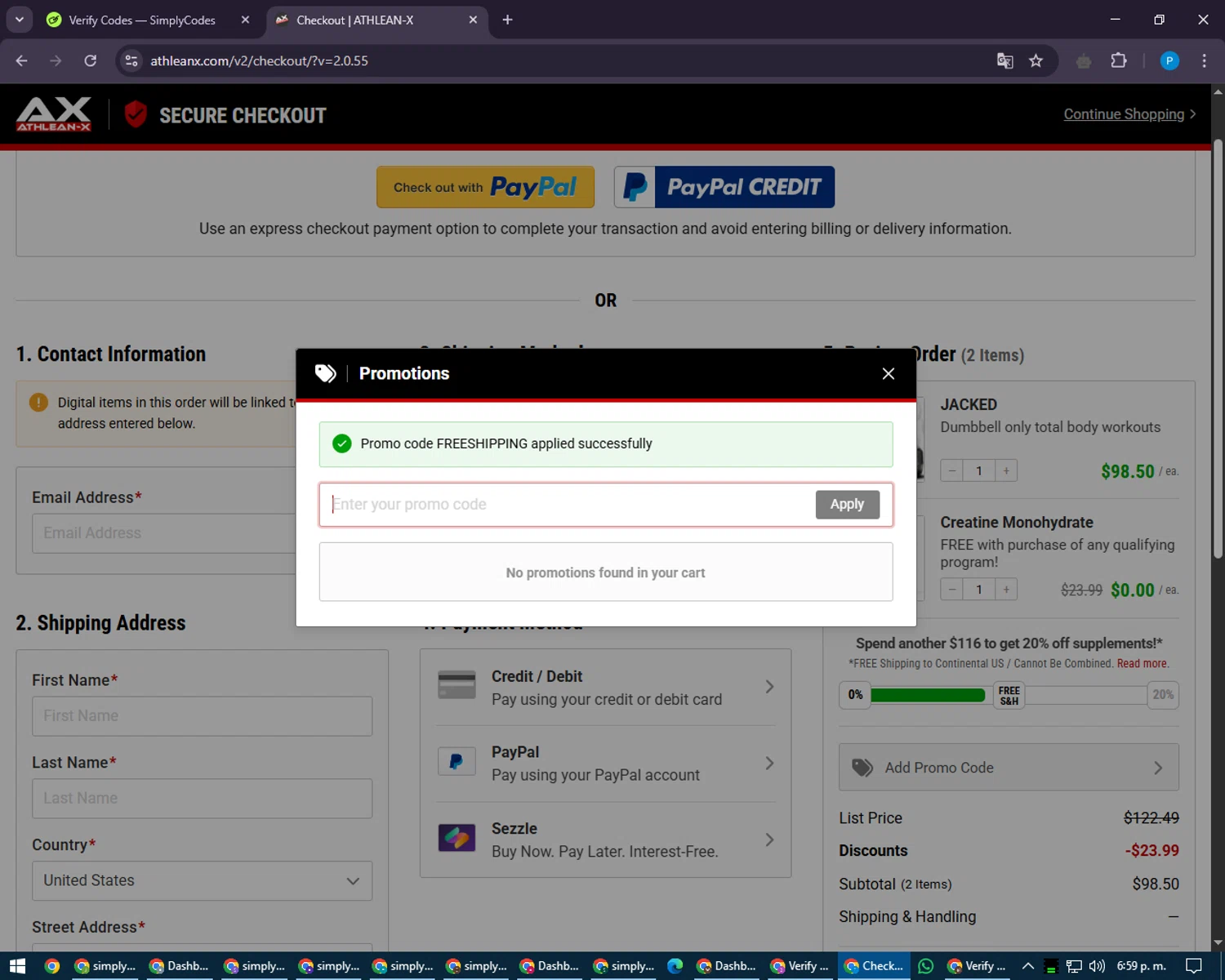The width and height of the screenshot is (1225, 980).
Task: Open a new browser tab
Action: click(x=507, y=20)
